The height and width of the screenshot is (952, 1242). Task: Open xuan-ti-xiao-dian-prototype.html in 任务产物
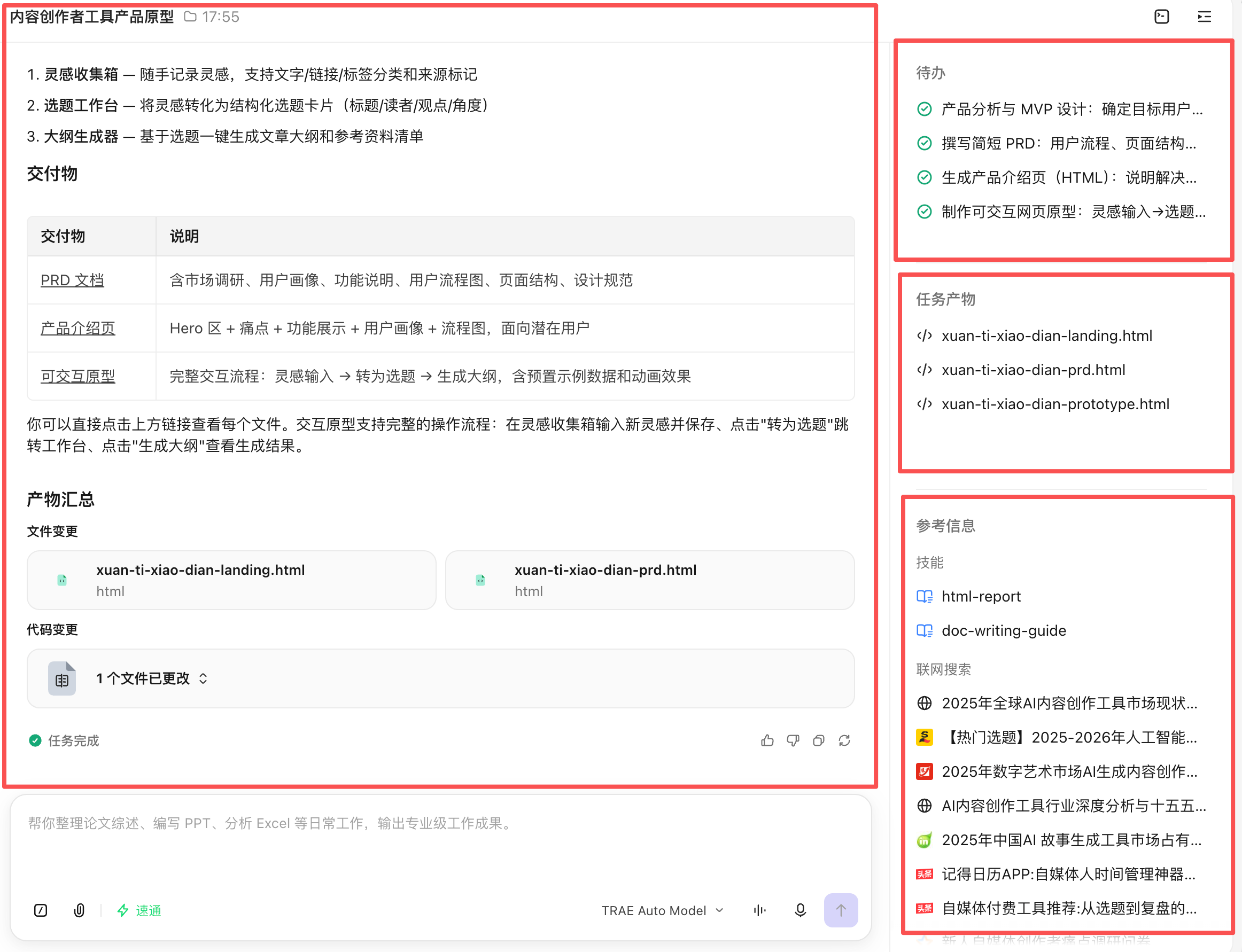pyautogui.click(x=1044, y=404)
